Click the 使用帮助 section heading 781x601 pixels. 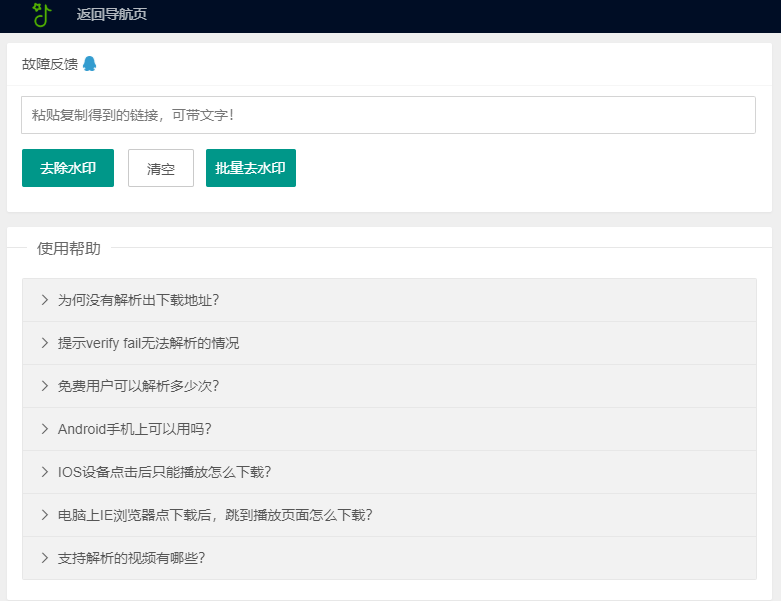coord(69,248)
